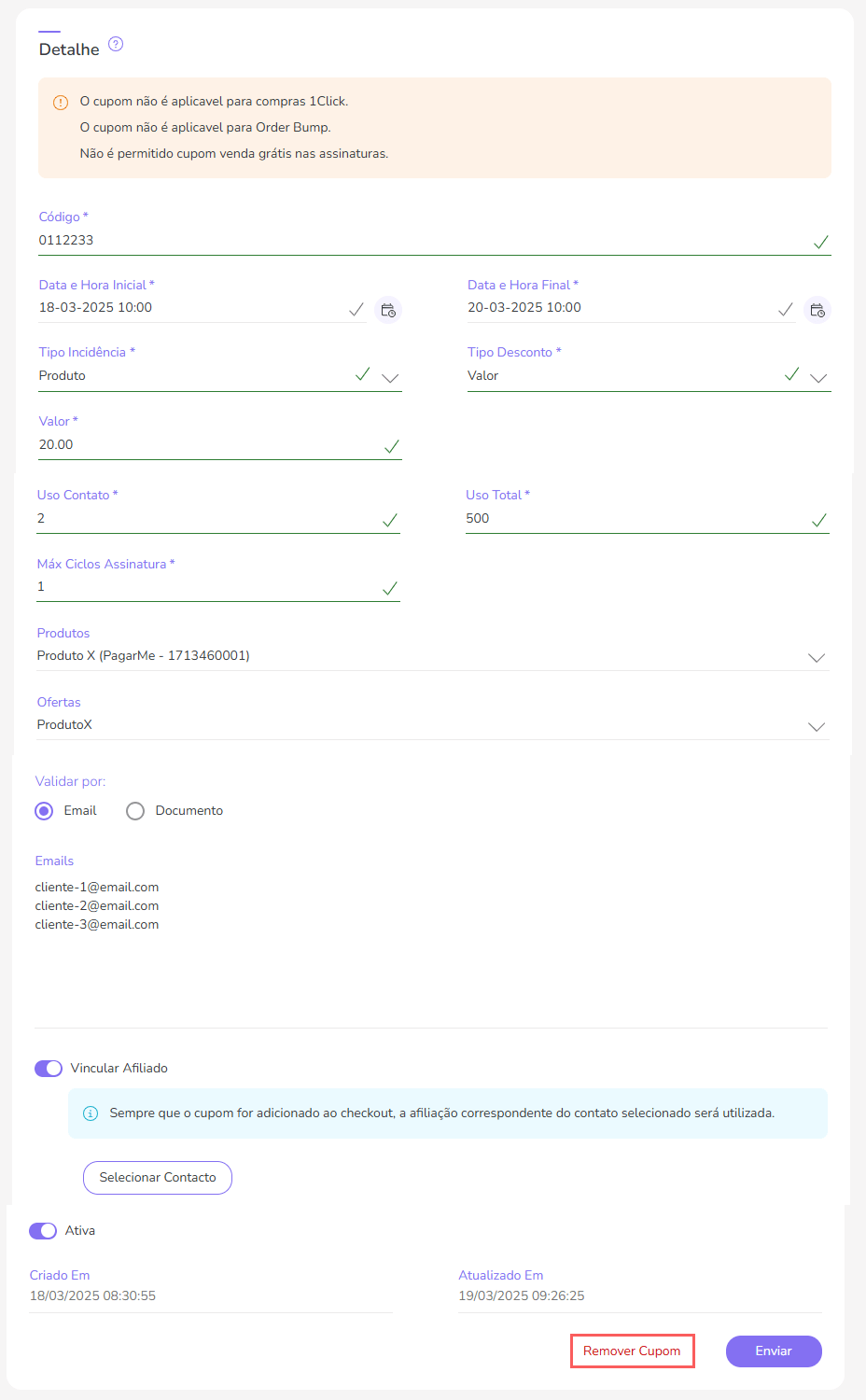866x1400 pixels.
Task: Select the Documento validation radio button
Action: (135, 811)
